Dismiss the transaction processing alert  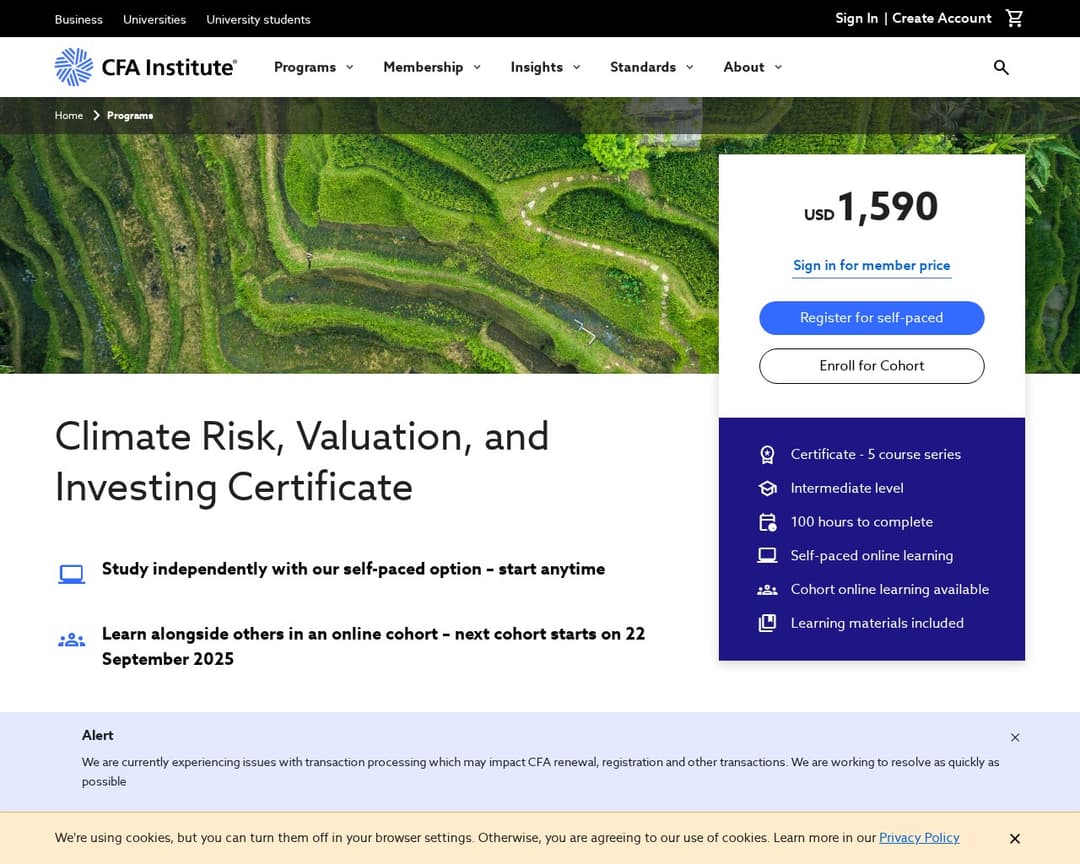[1015, 737]
